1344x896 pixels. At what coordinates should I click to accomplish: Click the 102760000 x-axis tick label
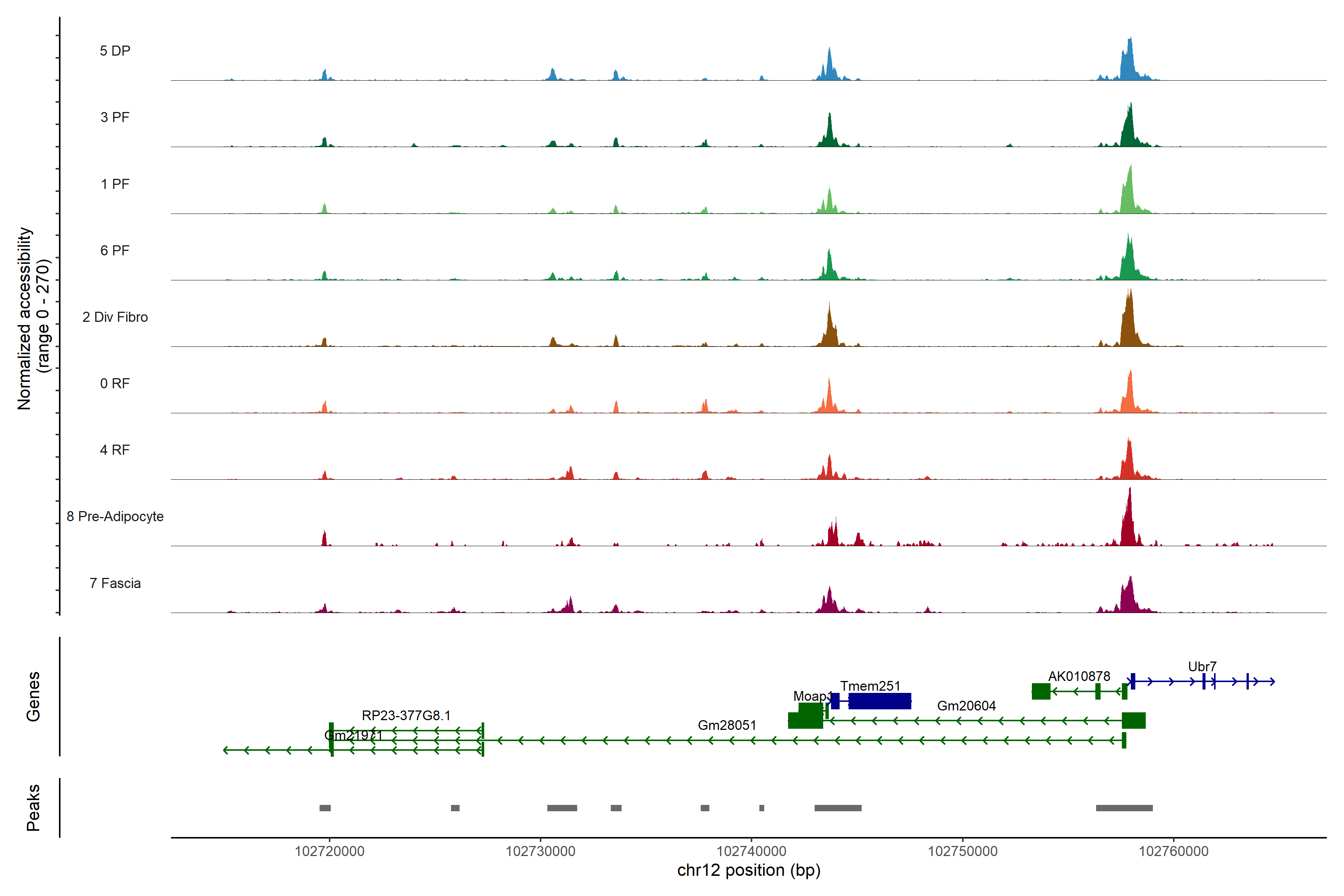pyautogui.click(x=1173, y=851)
